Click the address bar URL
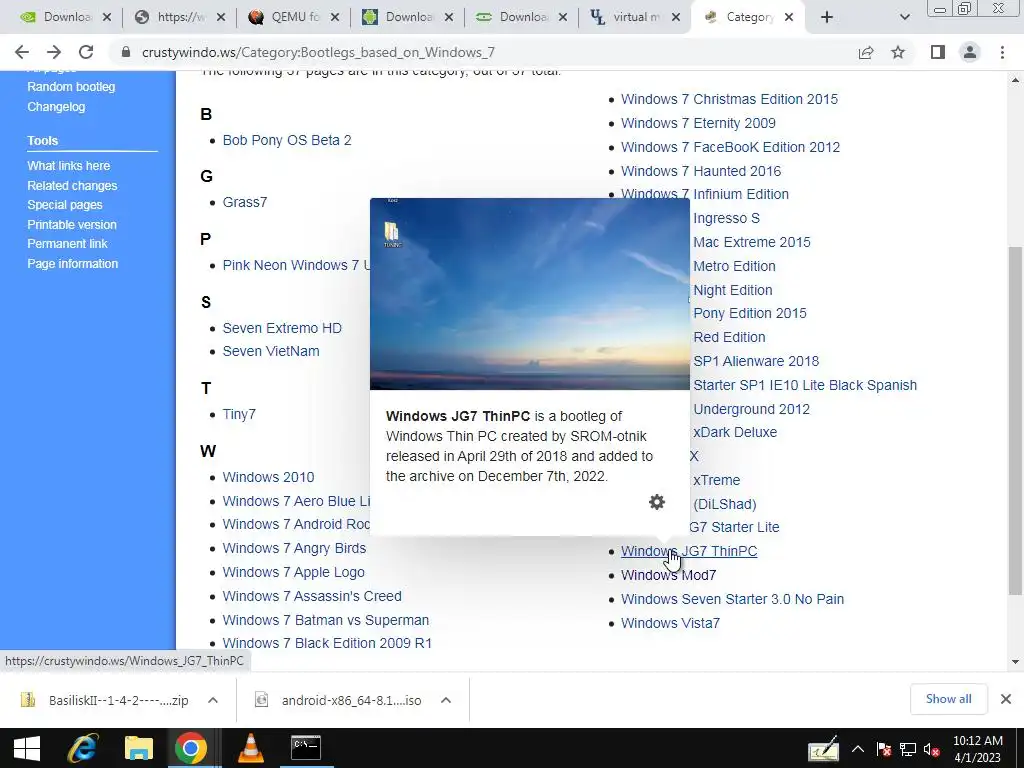This screenshot has width=1024, height=768. coord(318,52)
